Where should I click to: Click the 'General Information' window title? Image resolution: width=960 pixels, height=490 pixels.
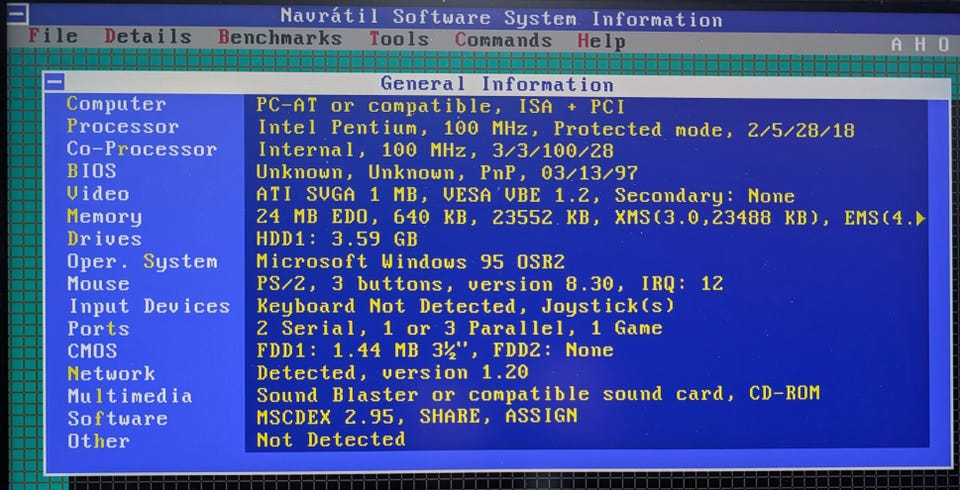coord(497,83)
